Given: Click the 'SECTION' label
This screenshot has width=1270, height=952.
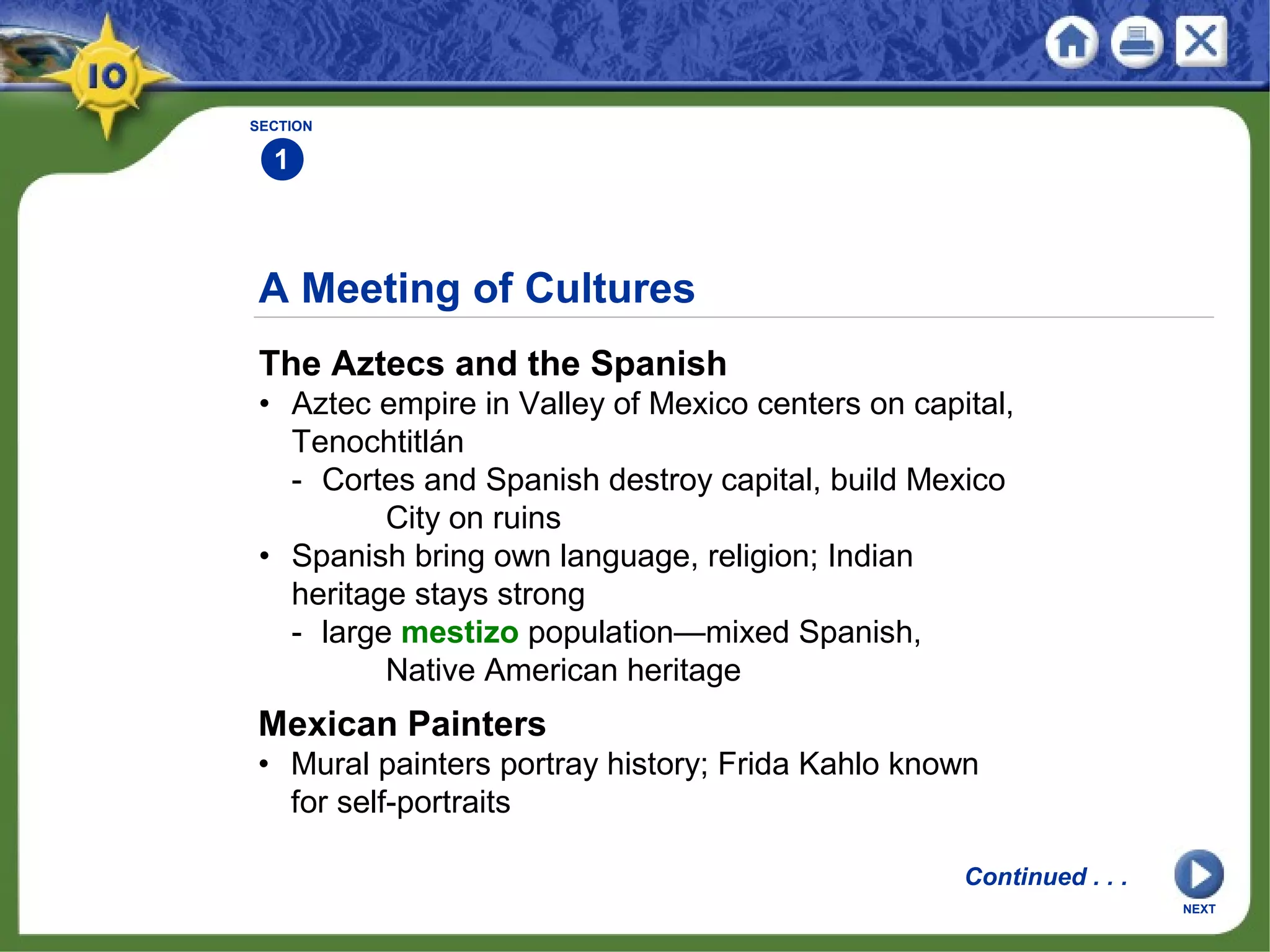Looking at the screenshot, I should tap(281, 126).
